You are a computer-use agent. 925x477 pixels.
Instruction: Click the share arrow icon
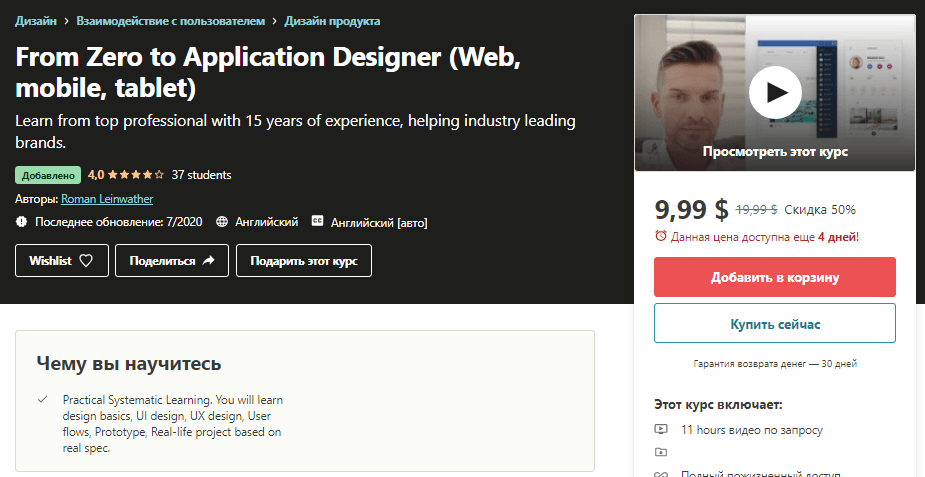pos(208,261)
